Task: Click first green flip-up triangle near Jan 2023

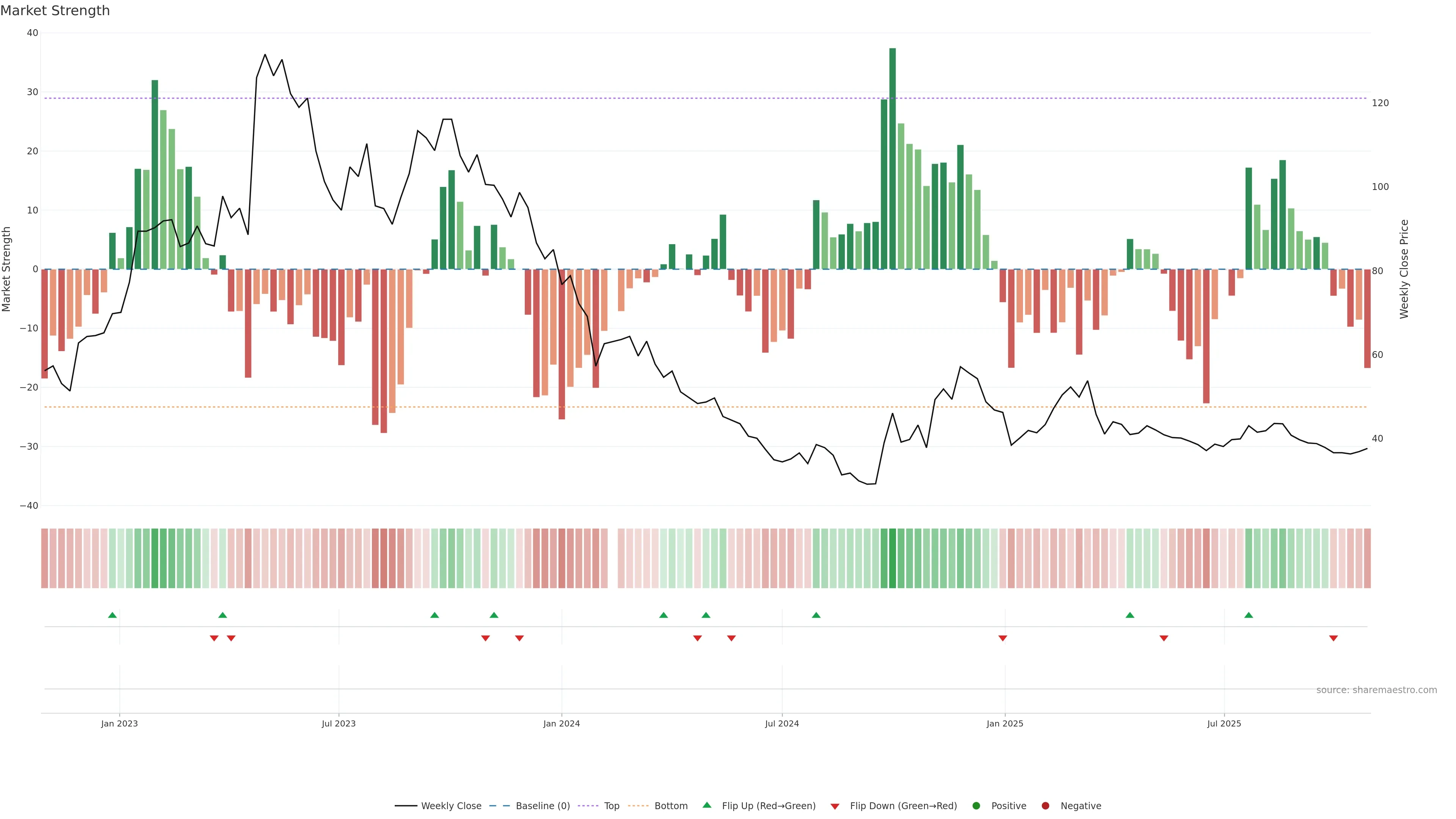Action: click(113, 615)
